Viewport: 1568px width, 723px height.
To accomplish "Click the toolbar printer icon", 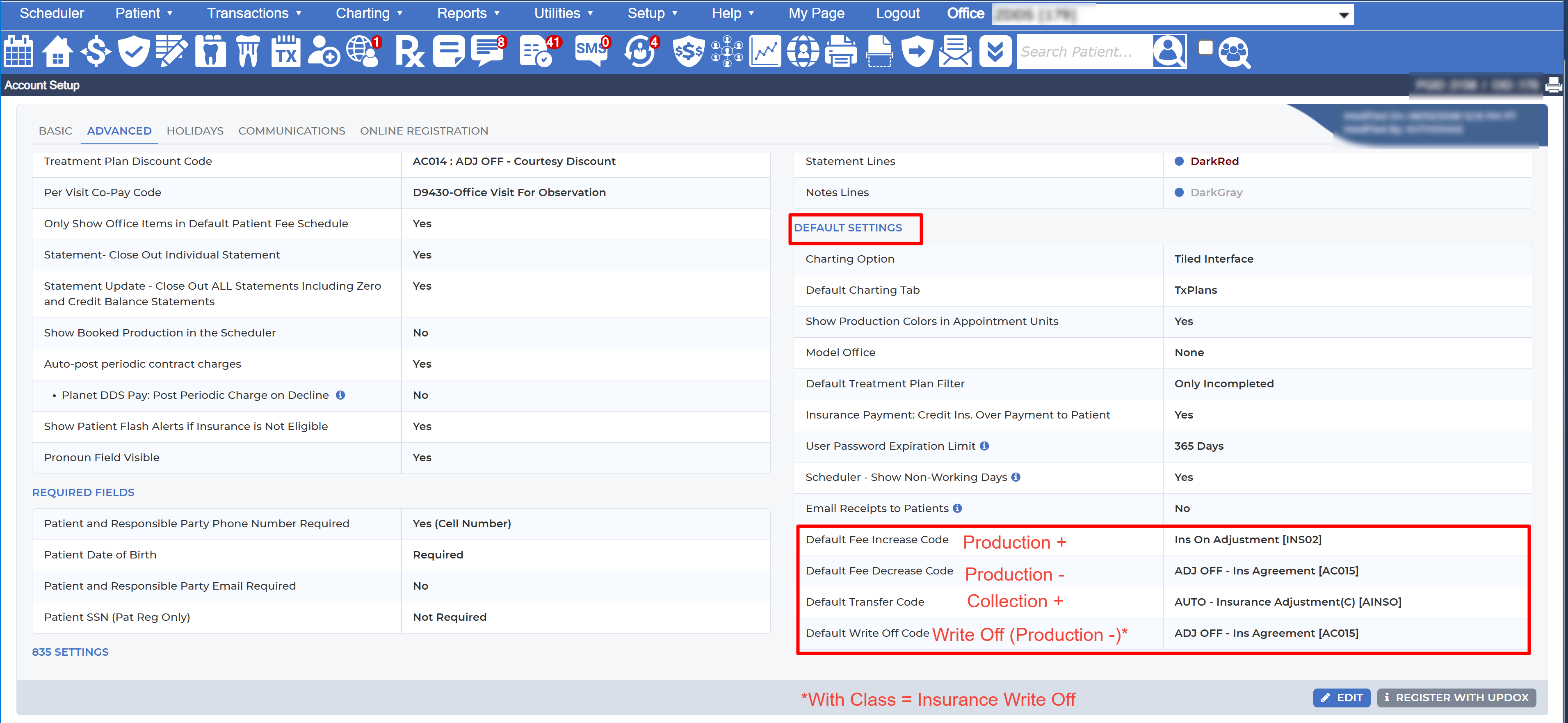I will tap(841, 52).
